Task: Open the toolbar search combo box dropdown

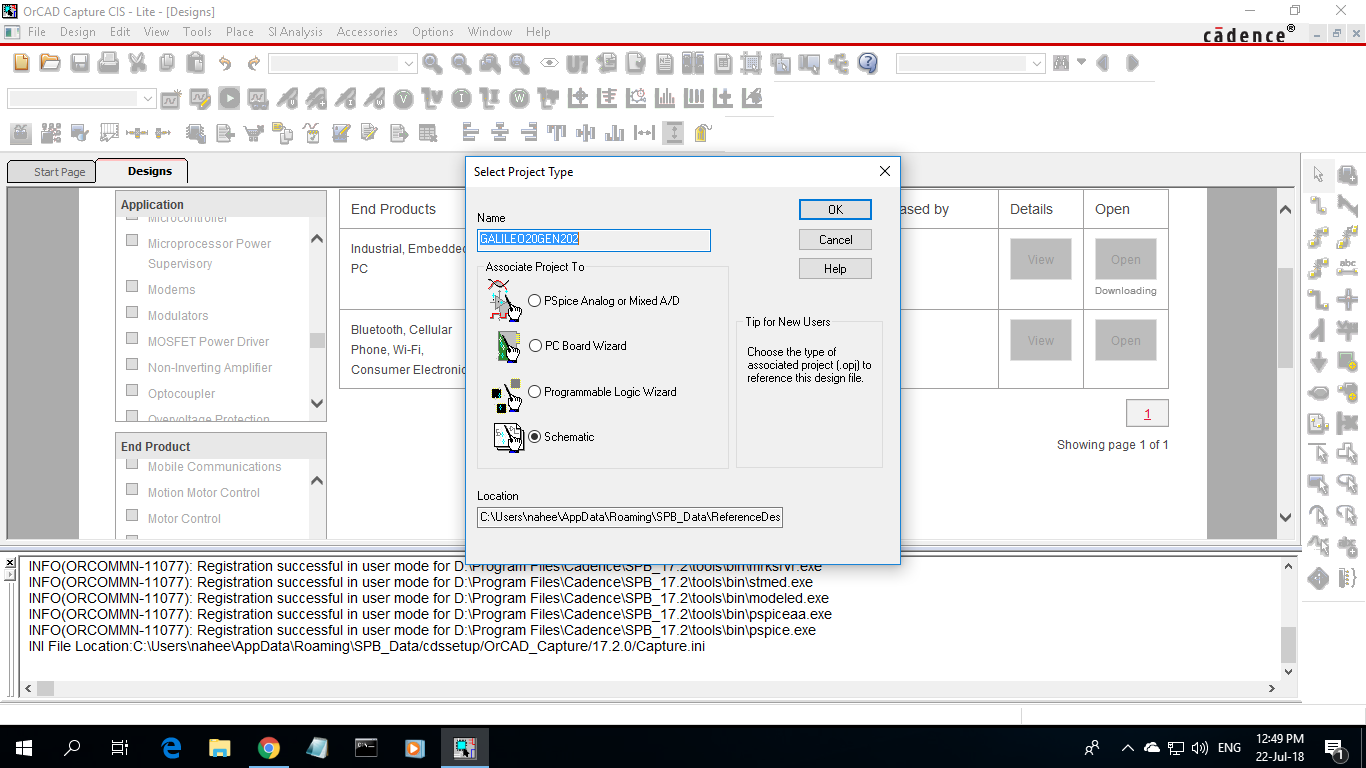Action: (x=408, y=62)
